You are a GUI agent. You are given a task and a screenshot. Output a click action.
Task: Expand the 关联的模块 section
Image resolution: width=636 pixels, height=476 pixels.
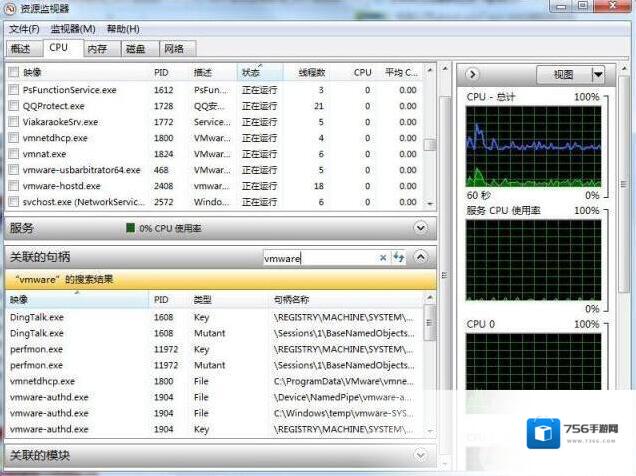pos(421,455)
